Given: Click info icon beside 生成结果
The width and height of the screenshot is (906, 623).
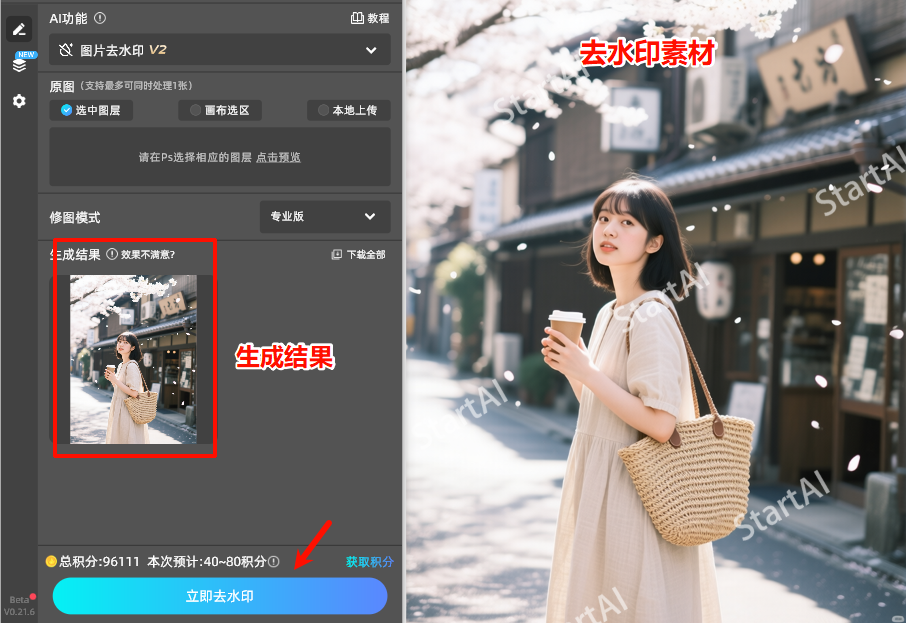Looking at the screenshot, I should [x=112, y=254].
